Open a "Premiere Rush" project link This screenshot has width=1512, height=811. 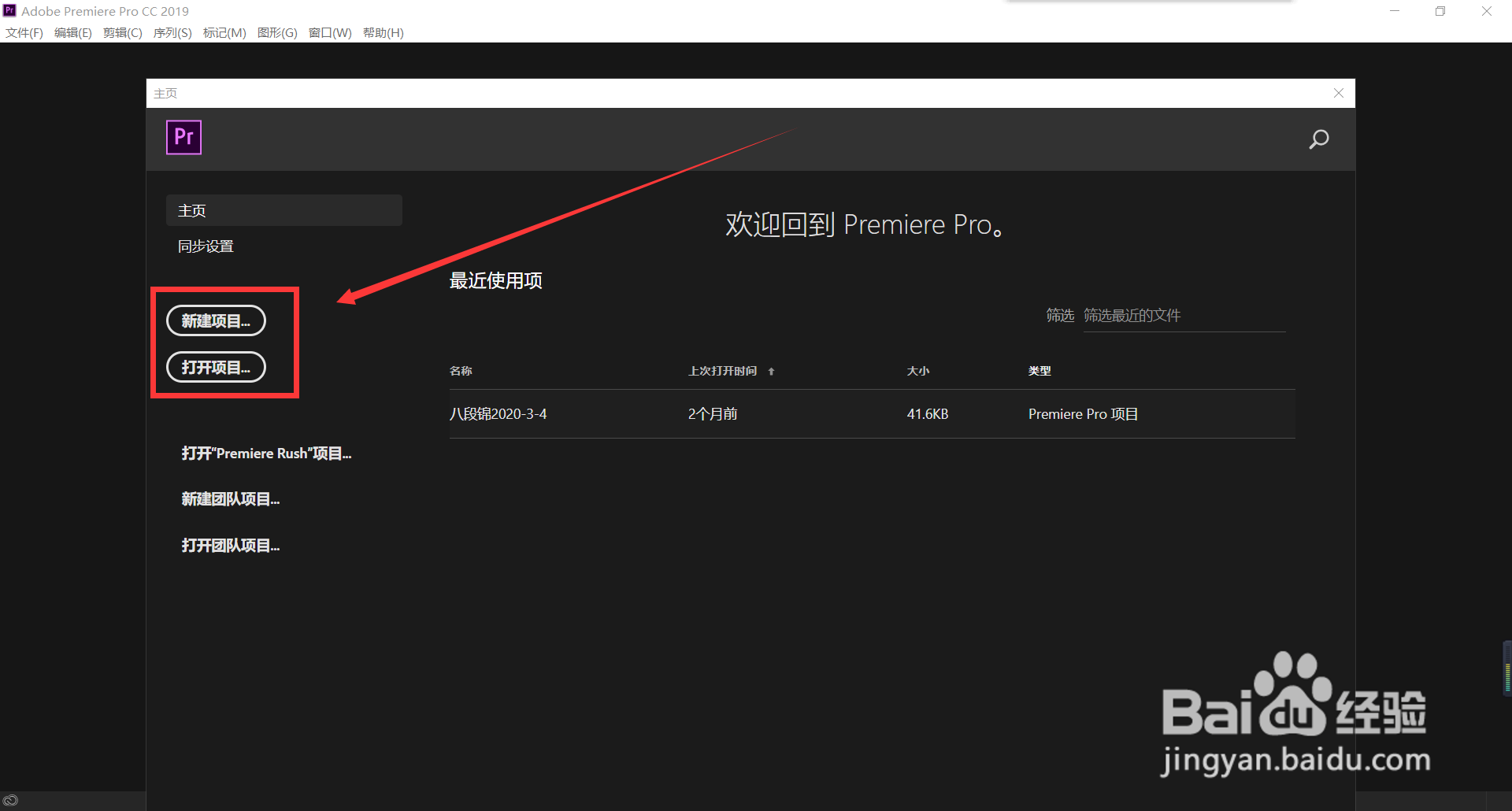point(266,454)
